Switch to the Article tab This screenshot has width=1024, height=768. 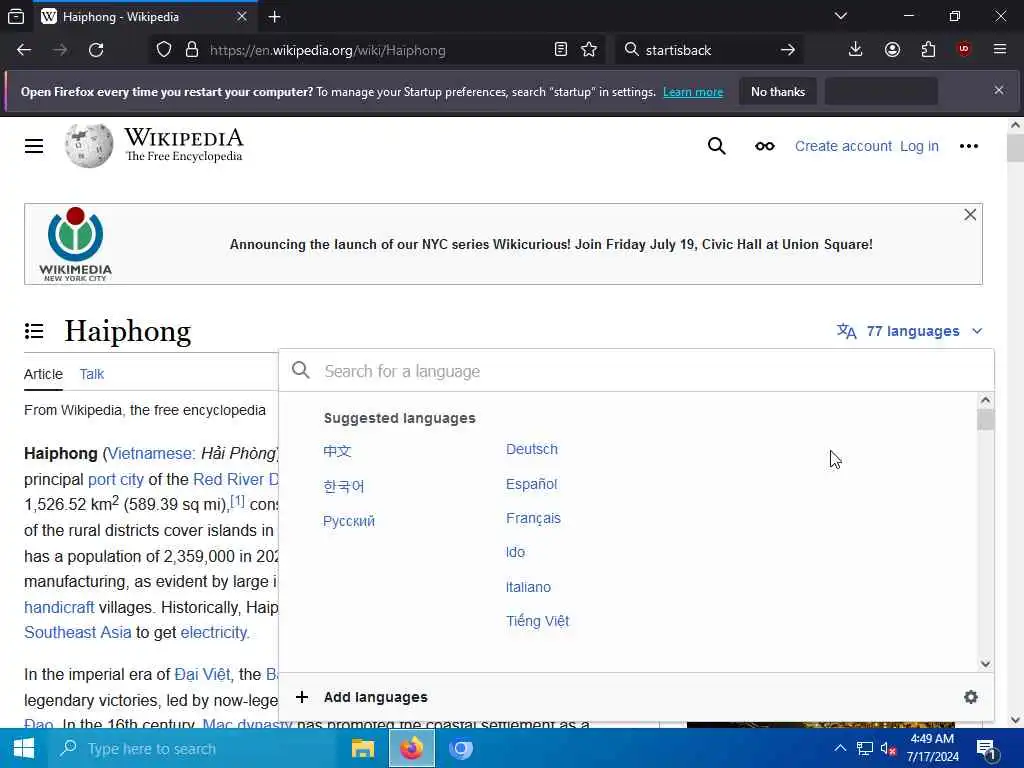click(x=43, y=374)
